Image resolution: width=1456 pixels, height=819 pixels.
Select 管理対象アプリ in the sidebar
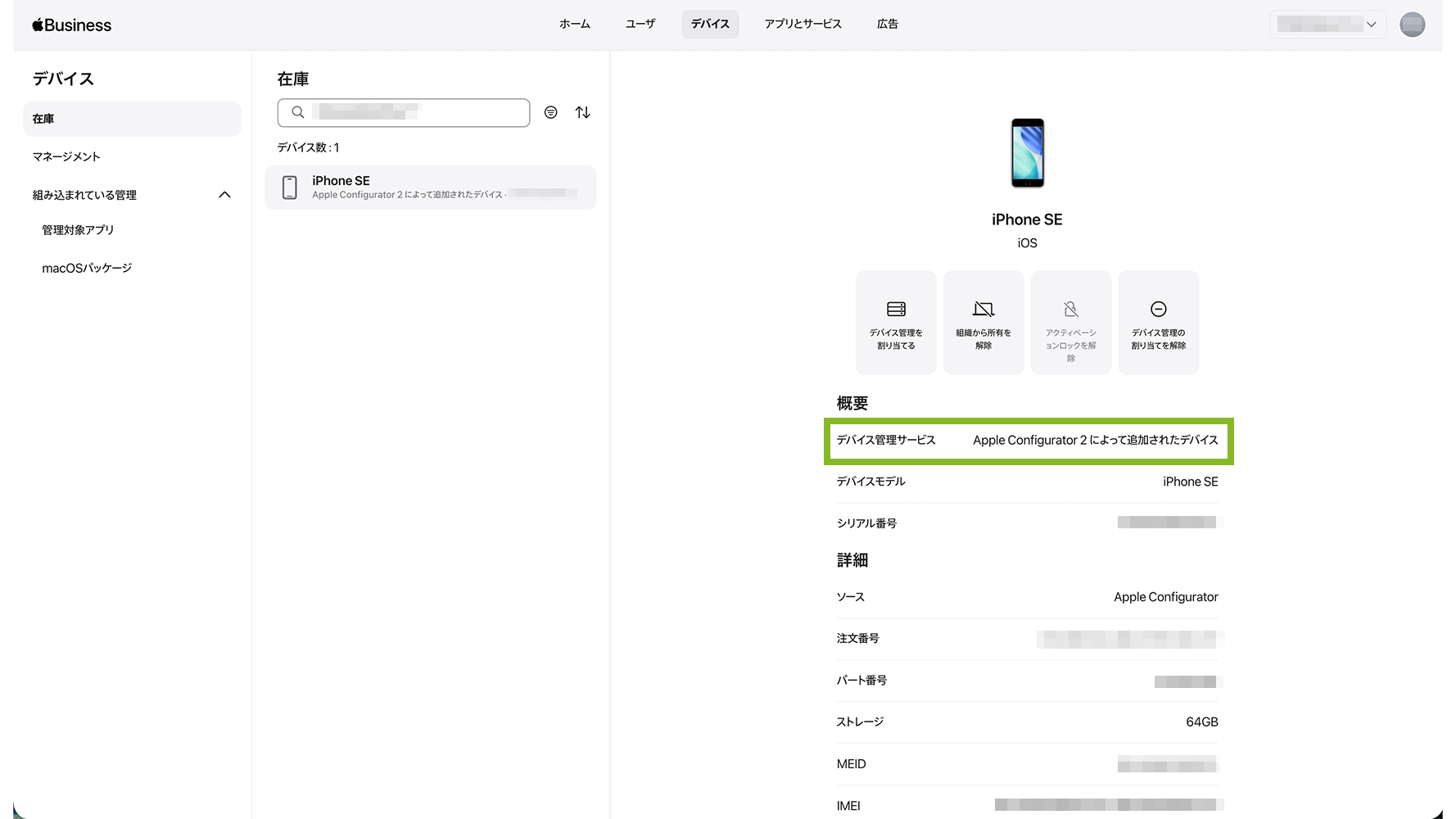click(x=78, y=230)
